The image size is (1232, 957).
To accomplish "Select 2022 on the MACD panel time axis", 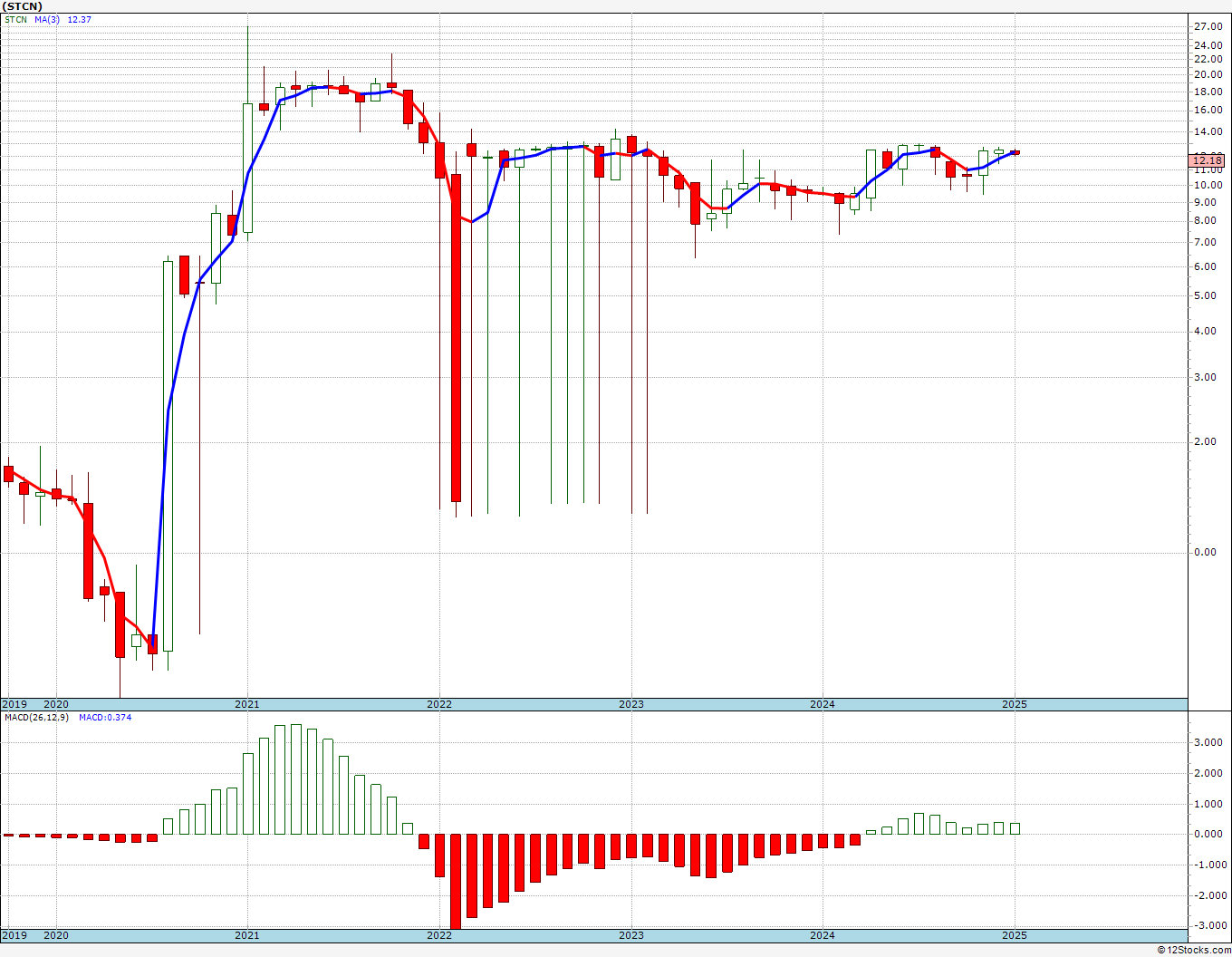I will tap(439, 935).
